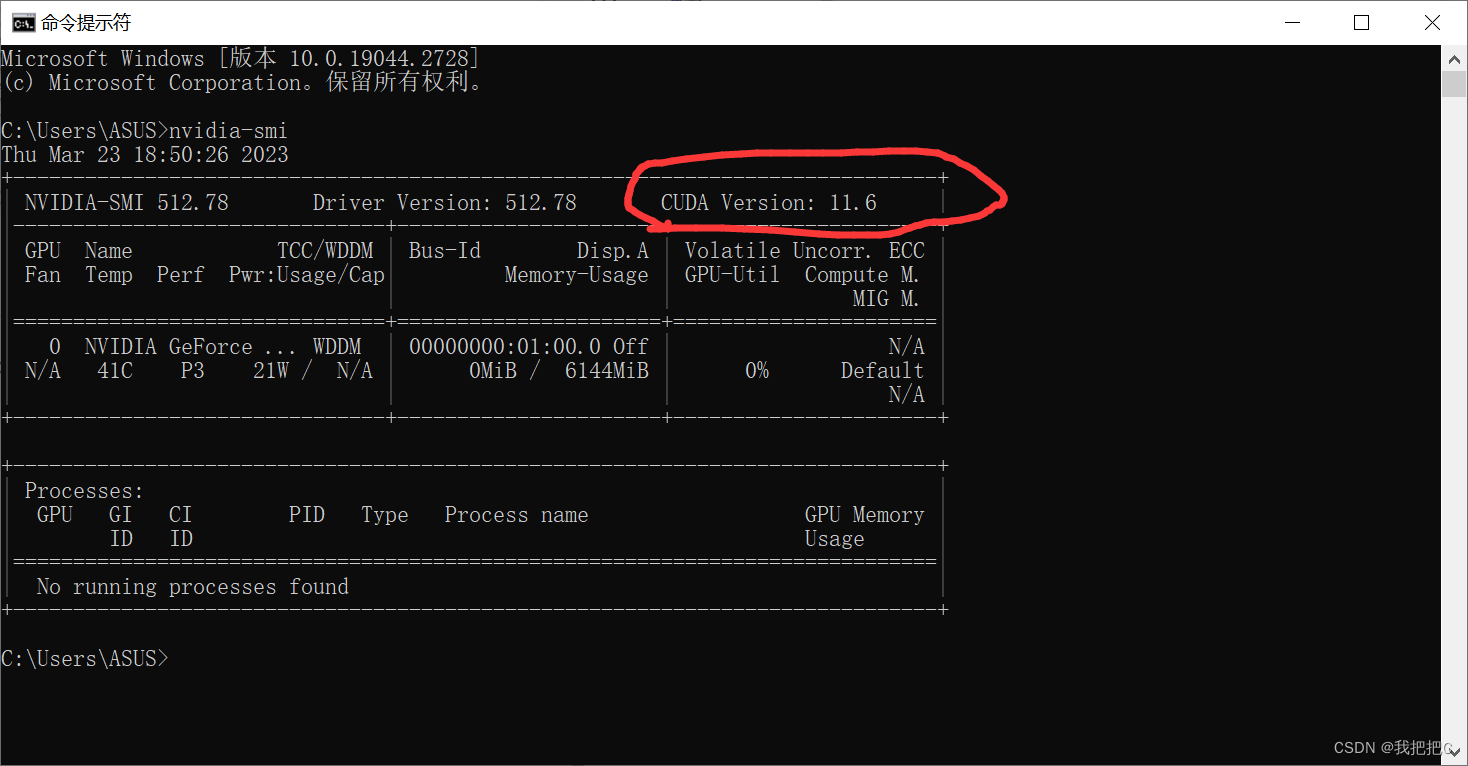Click the Microsoft Windows version line
The image size is (1468, 766).
coord(240,58)
